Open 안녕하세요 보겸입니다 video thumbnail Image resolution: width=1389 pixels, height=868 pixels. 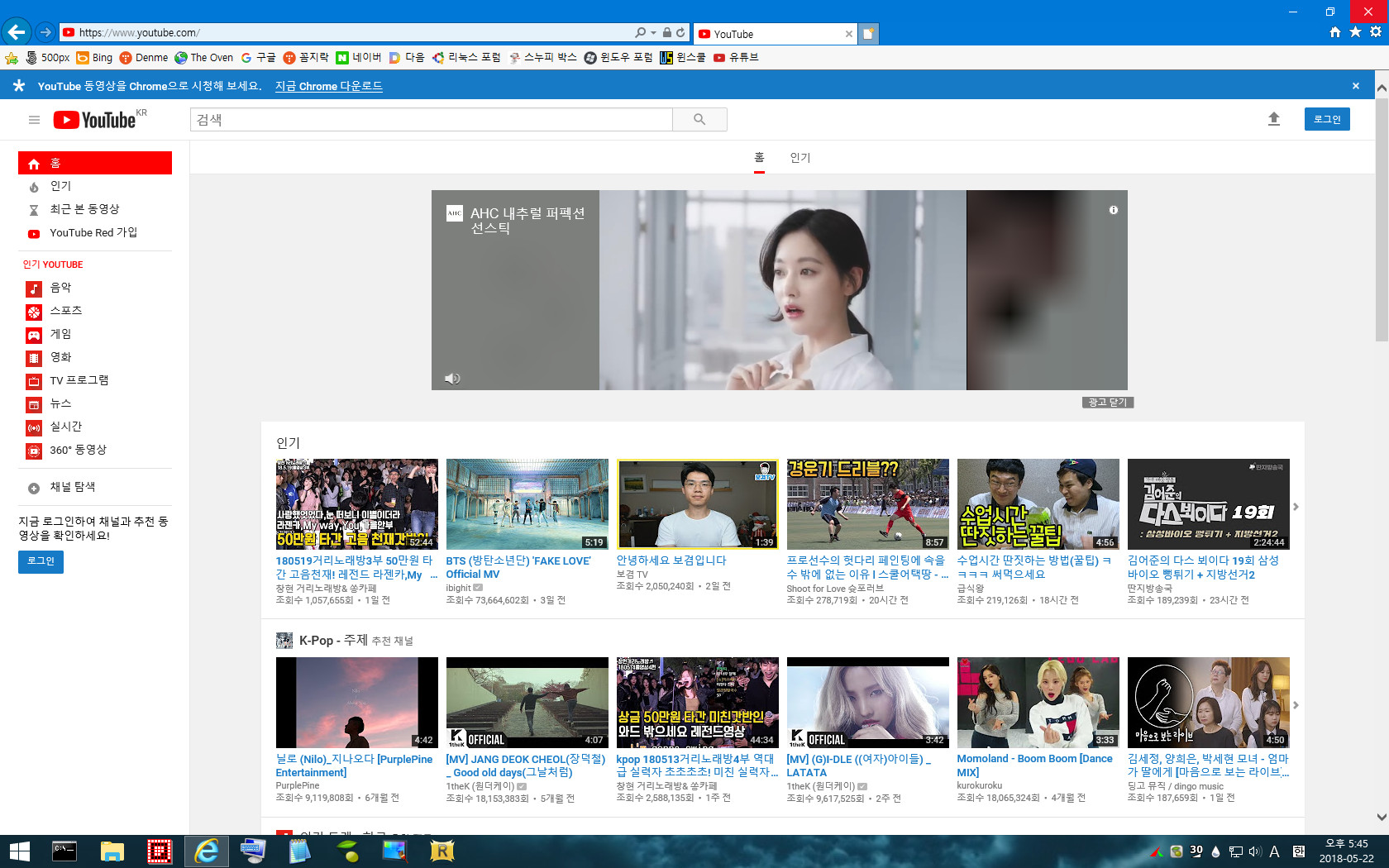coord(697,504)
